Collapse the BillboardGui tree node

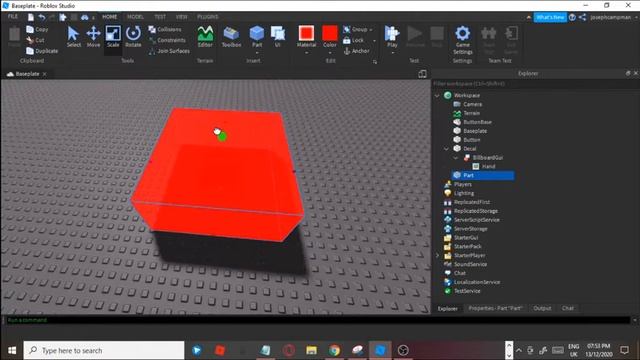[x=456, y=158]
